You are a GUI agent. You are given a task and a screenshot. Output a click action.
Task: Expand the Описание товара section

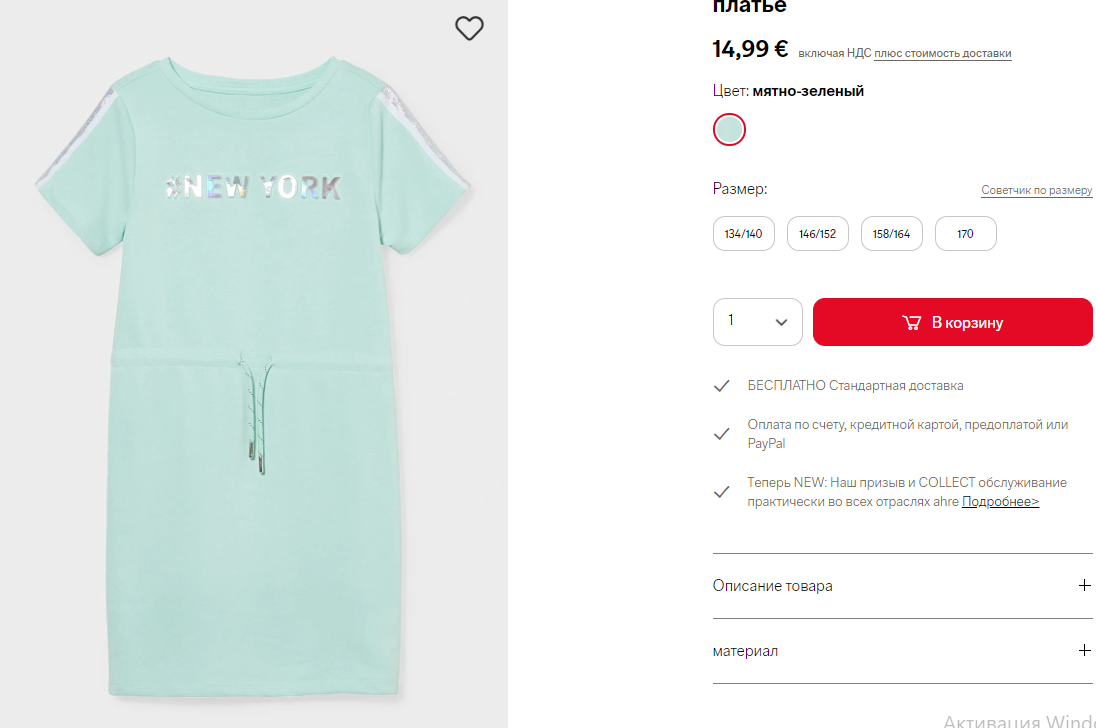(x=773, y=586)
